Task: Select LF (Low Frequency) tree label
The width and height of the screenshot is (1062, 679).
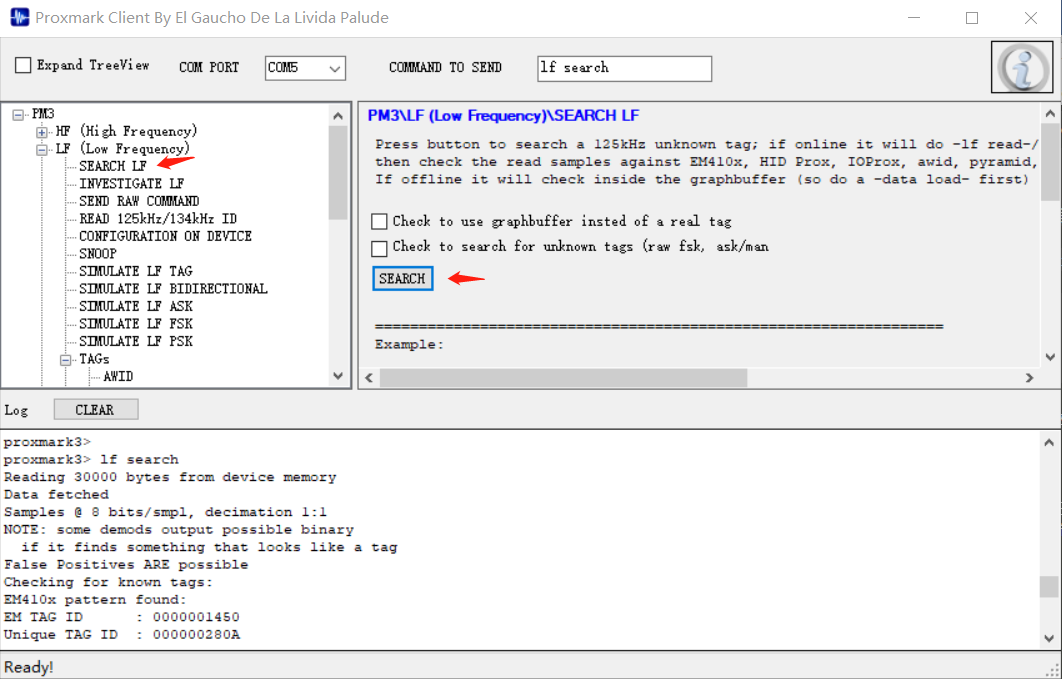Action: [123, 149]
